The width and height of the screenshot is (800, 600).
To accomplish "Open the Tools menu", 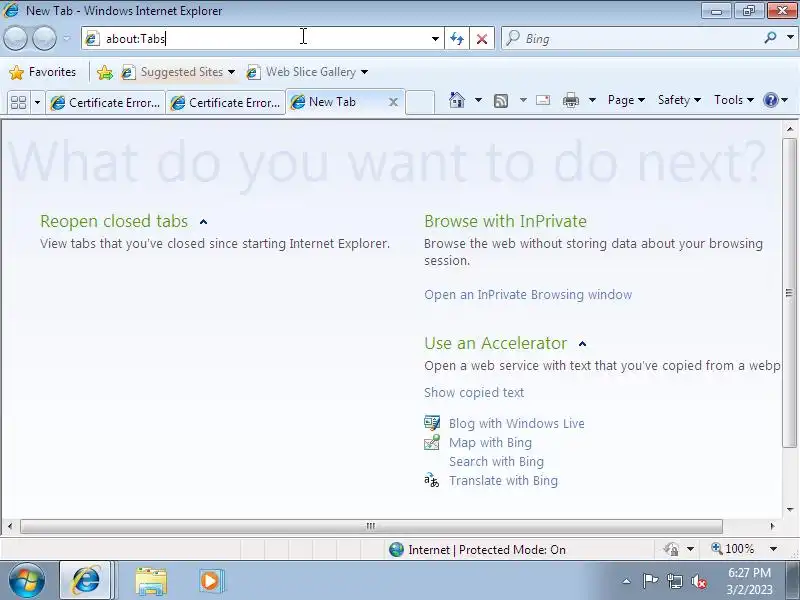I will point(734,100).
